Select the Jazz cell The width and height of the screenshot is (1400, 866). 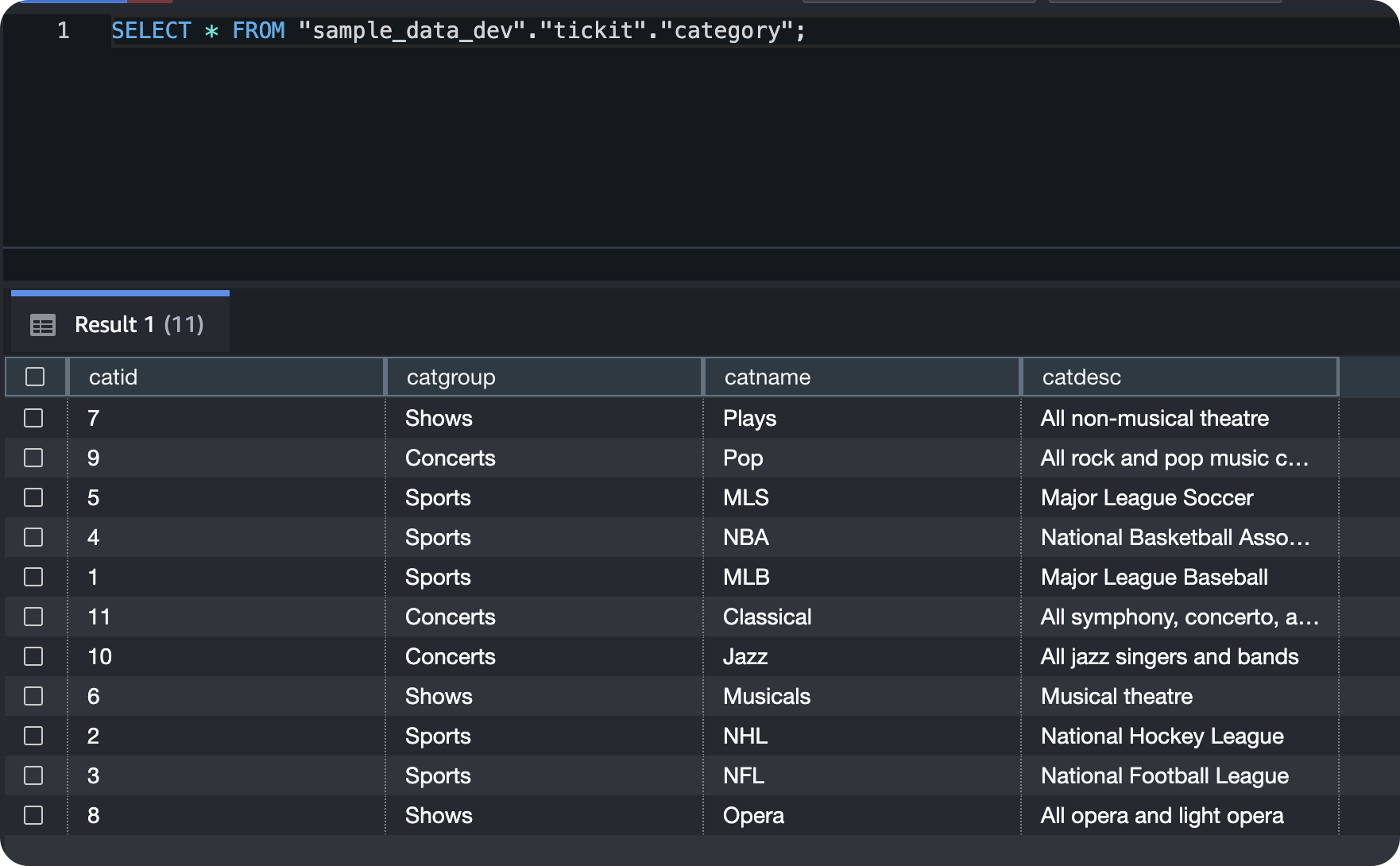point(862,656)
